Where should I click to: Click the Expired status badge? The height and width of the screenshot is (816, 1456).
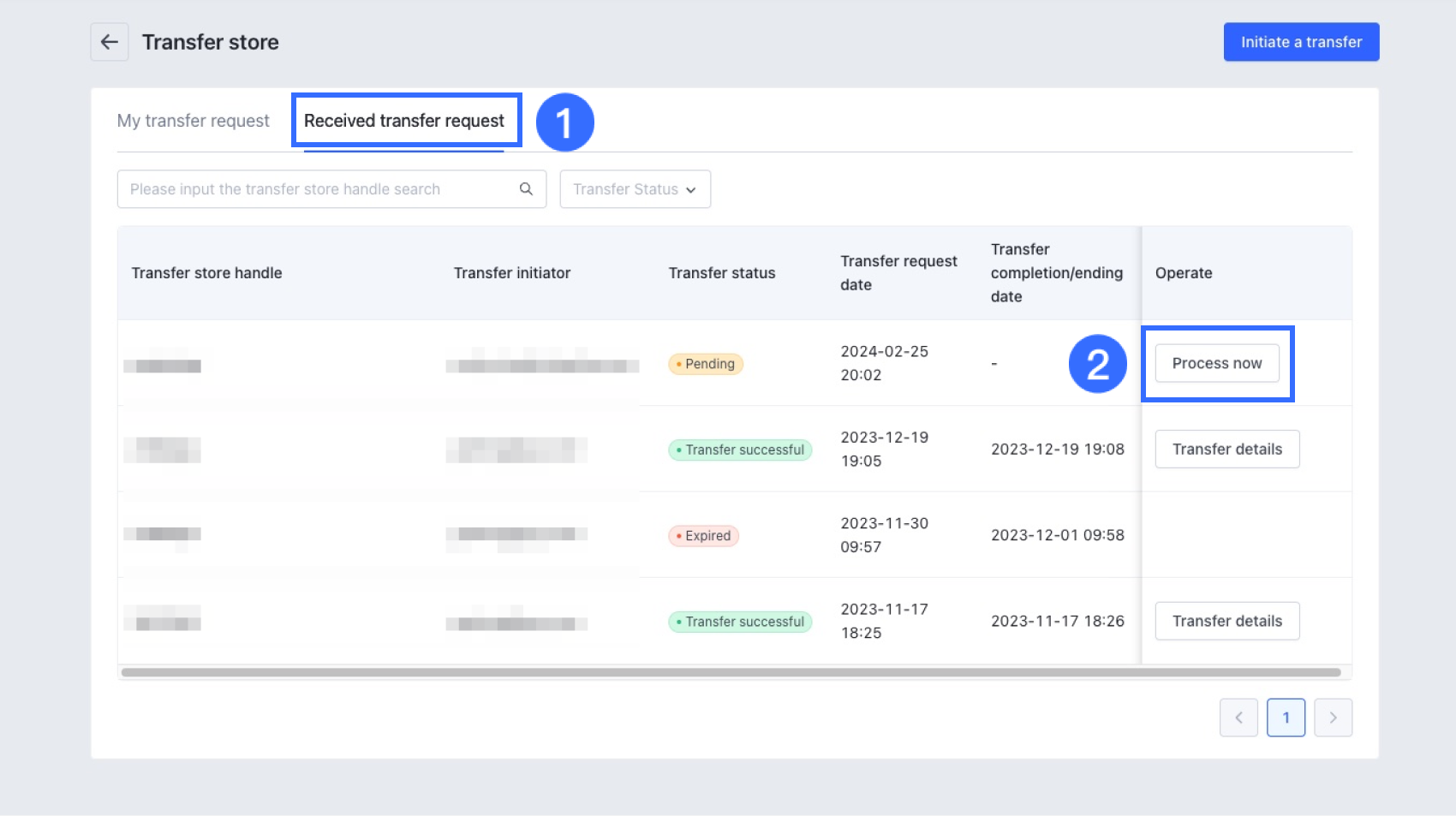tap(703, 536)
